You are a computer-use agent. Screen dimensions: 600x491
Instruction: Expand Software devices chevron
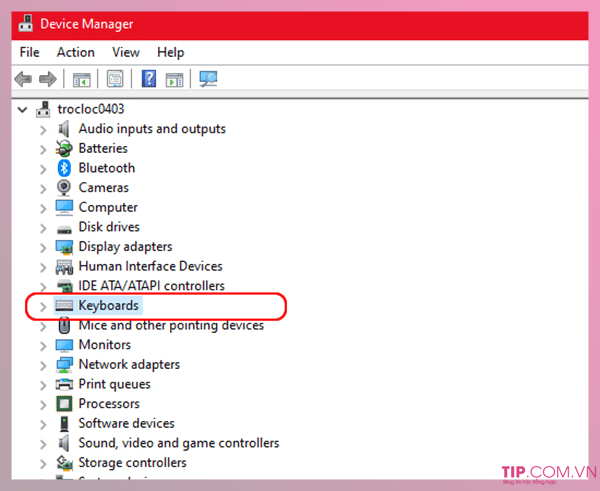point(43,424)
